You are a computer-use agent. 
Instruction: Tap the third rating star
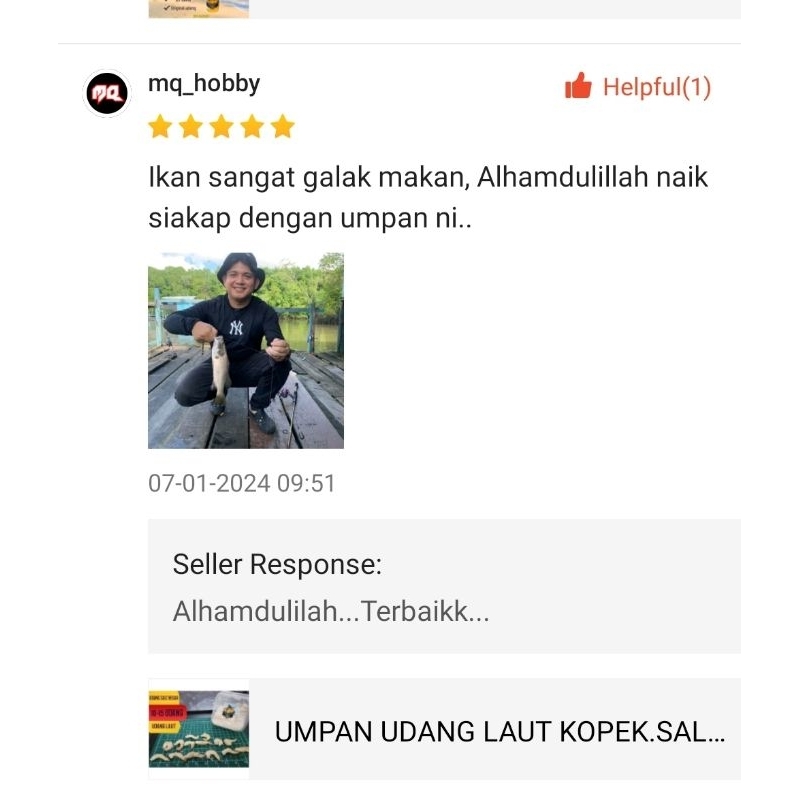coord(221,127)
